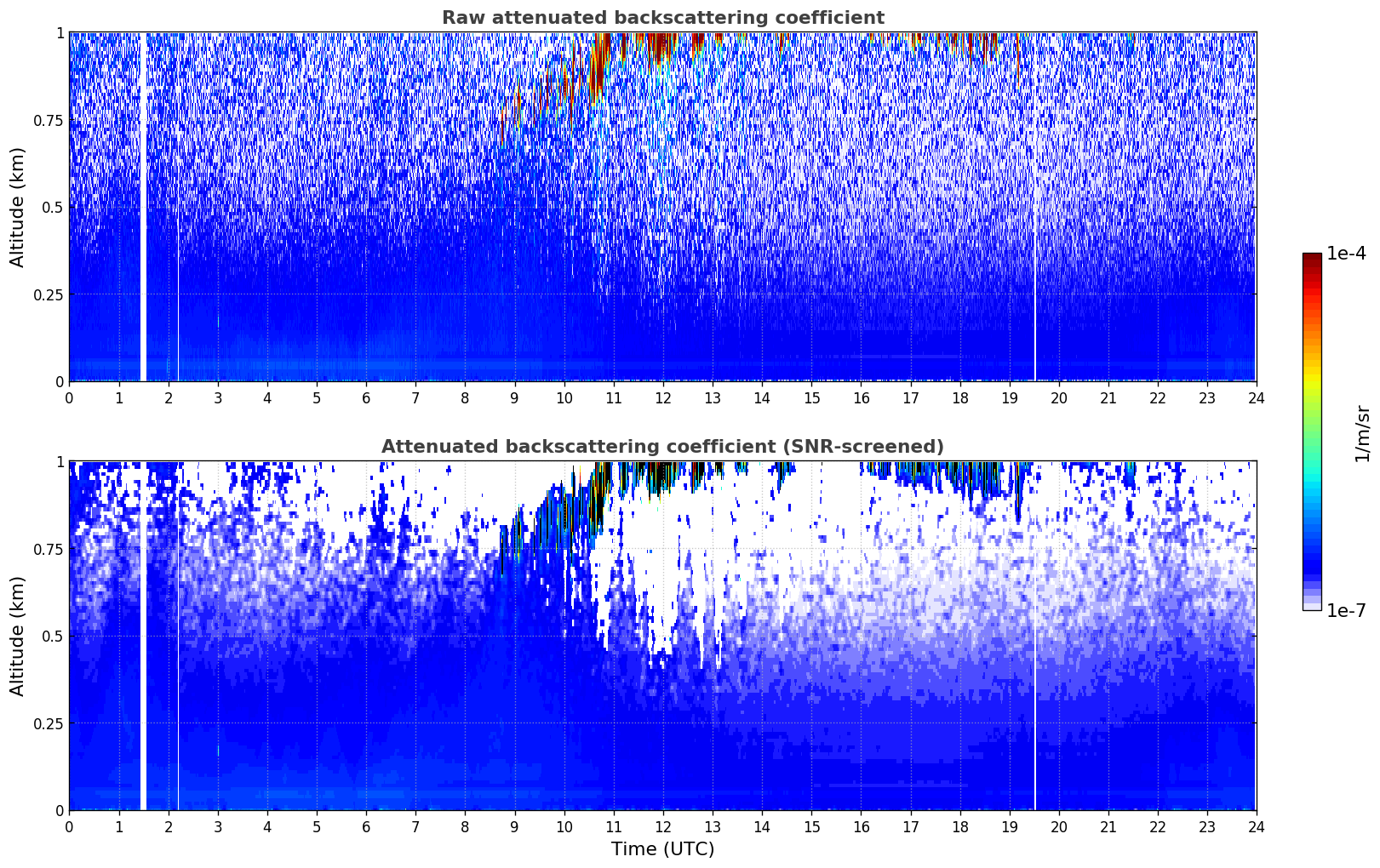Click the "Altitude (km)" label of the Raw plot
This screenshot has height=868, width=1380.
(x=18, y=207)
